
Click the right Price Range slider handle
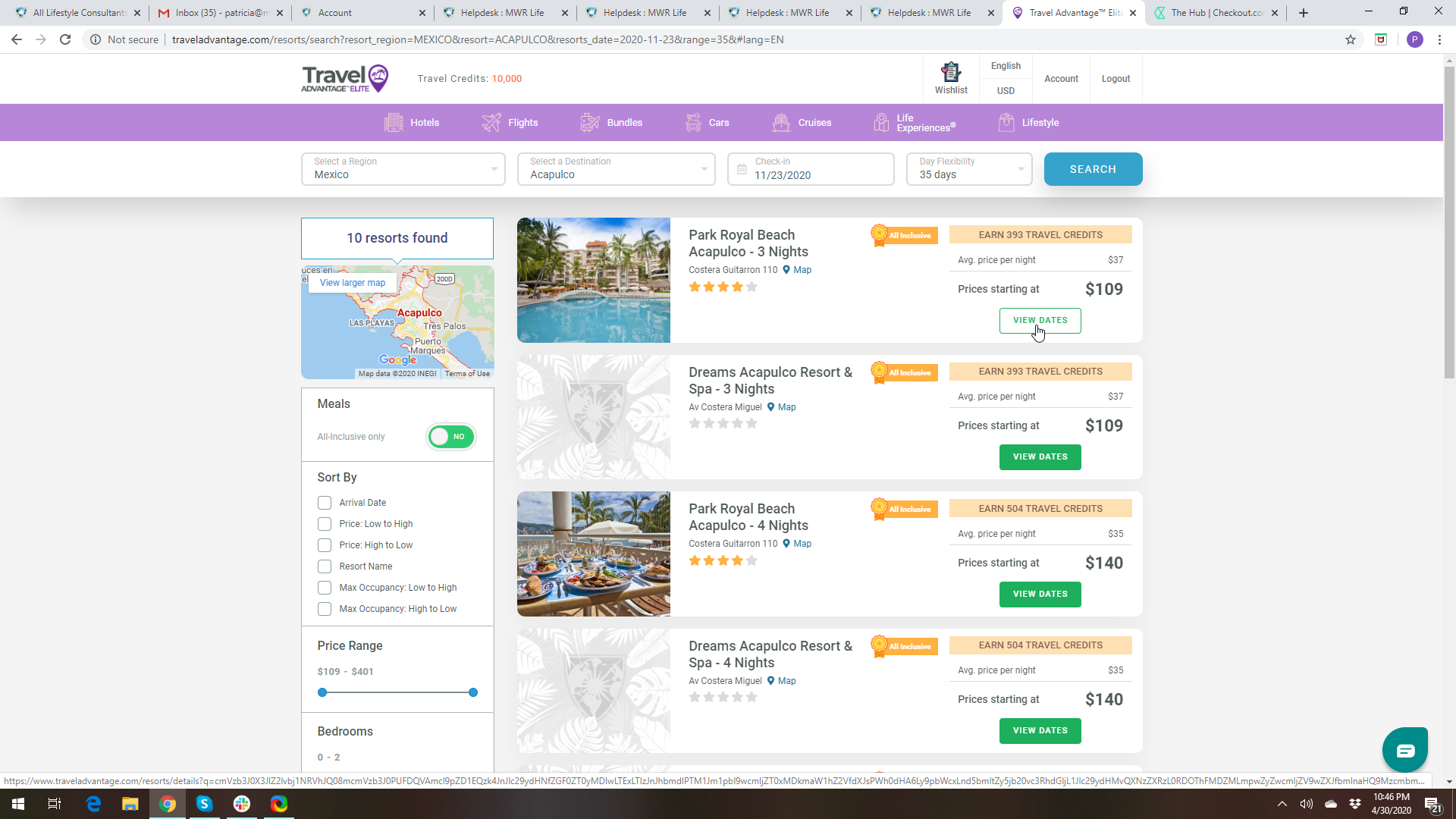click(x=473, y=692)
